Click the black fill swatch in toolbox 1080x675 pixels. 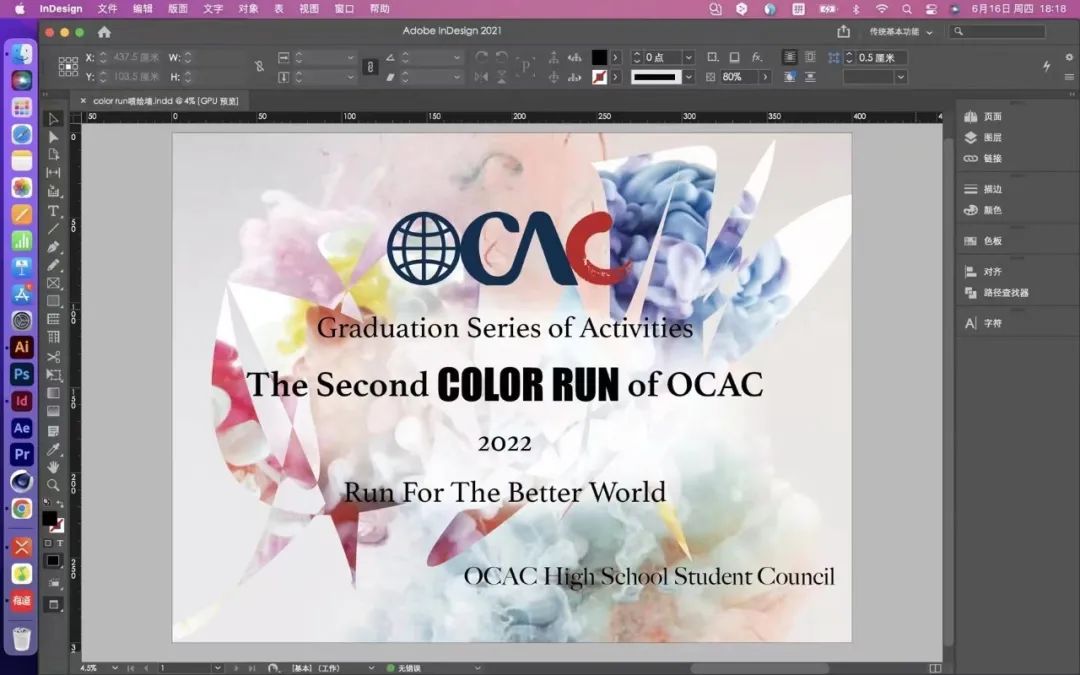pyautogui.click(x=50, y=518)
